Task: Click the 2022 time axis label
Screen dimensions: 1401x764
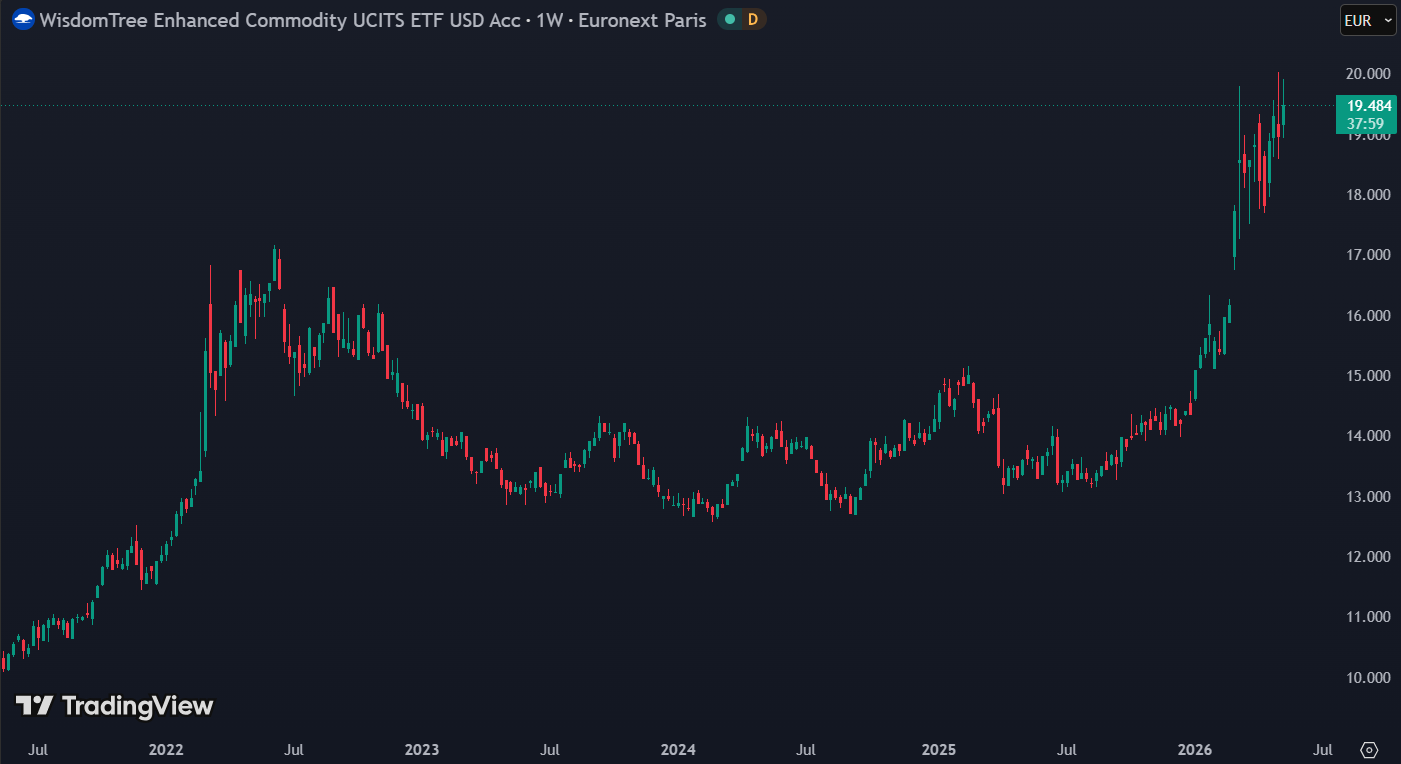Action: (166, 750)
